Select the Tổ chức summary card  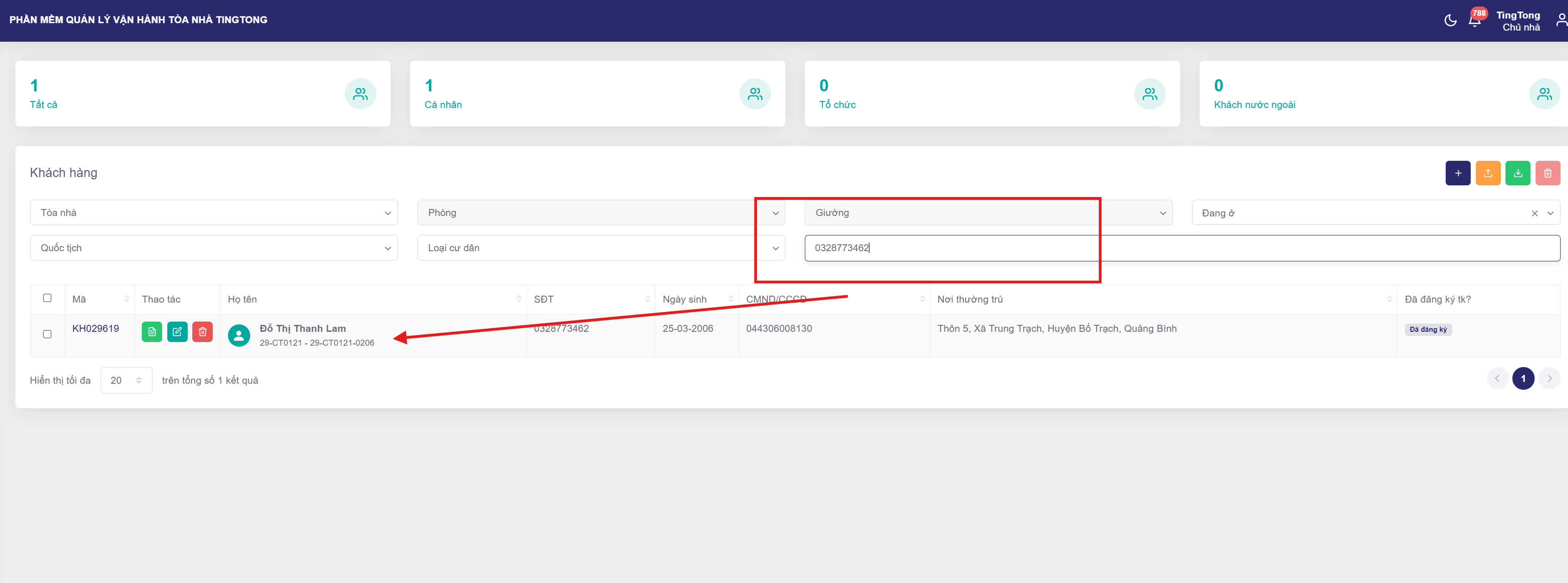coord(992,94)
